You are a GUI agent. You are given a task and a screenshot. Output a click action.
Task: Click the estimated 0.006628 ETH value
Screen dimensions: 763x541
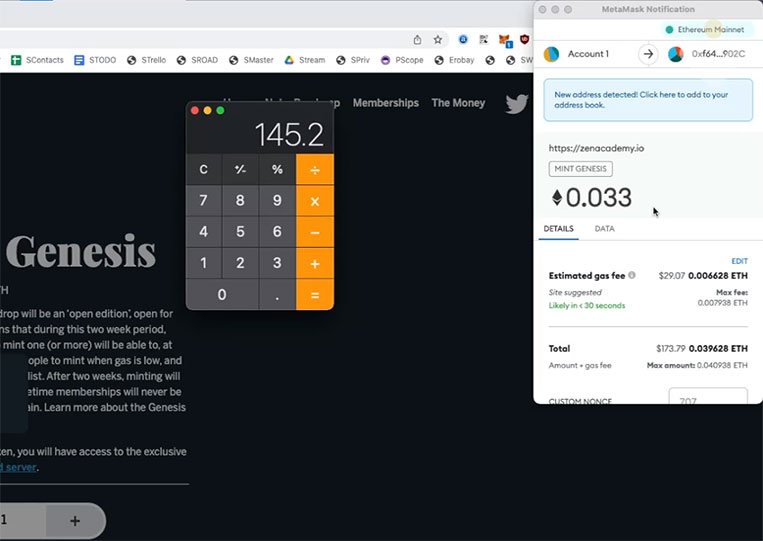coord(718,275)
